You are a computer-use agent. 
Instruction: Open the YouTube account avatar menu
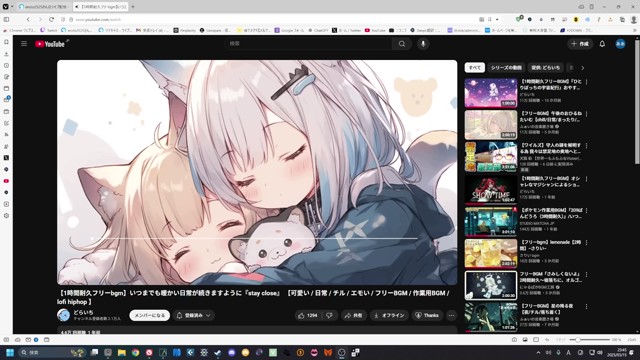620,44
